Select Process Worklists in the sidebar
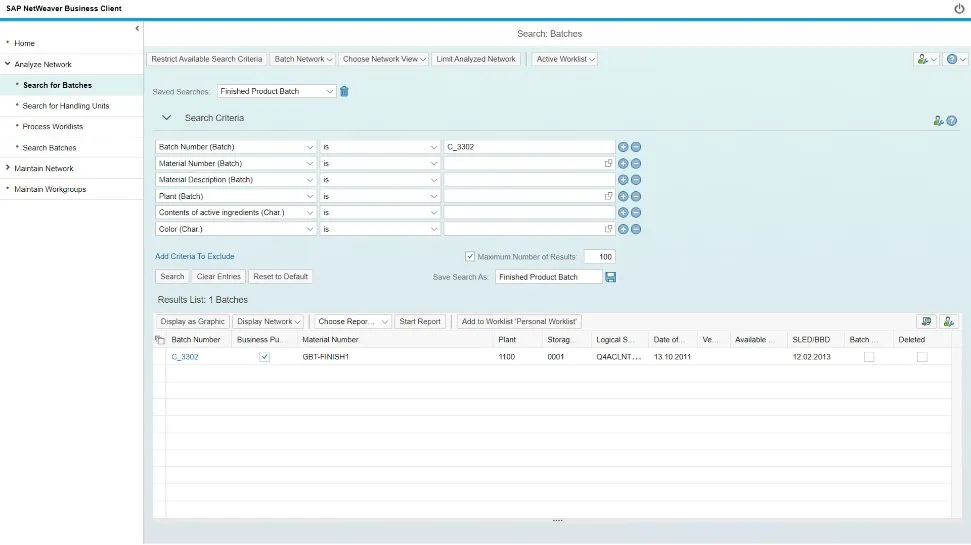This screenshot has height=545, width=971. coord(53,127)
